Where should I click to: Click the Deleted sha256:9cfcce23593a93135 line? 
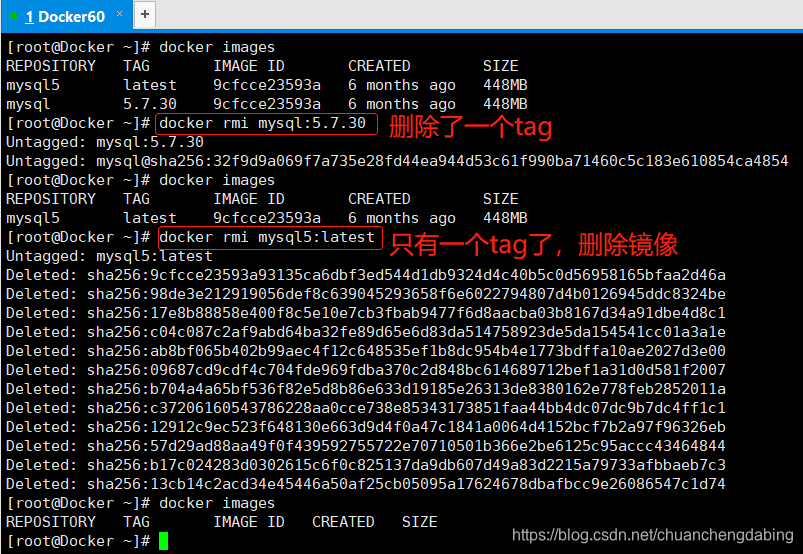tap(366, 275)
